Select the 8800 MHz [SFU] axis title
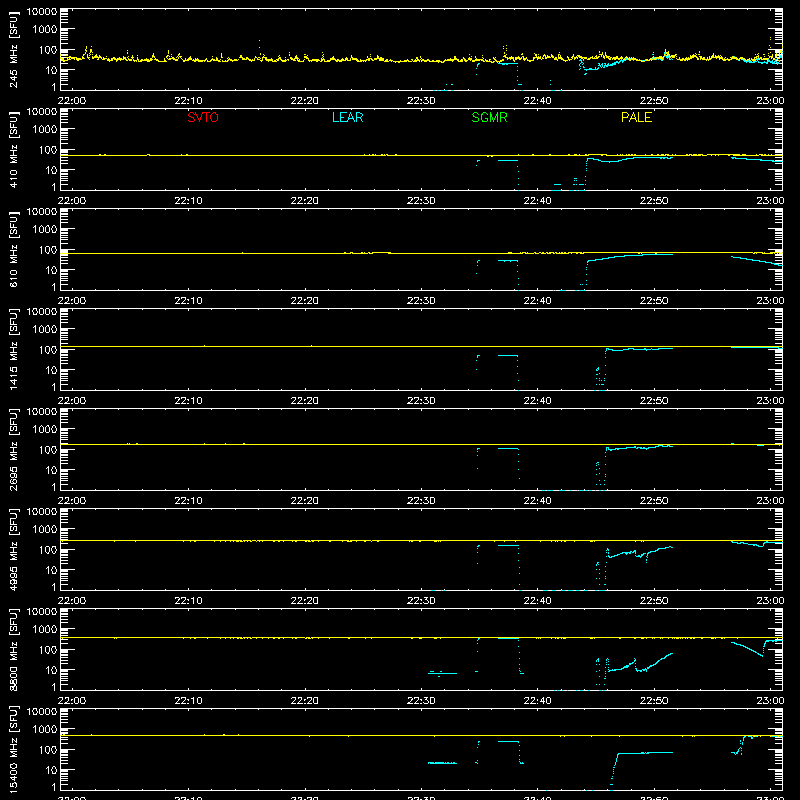This screenshot has width=800, height=800. pyautogui.click(x=14, y=649)
